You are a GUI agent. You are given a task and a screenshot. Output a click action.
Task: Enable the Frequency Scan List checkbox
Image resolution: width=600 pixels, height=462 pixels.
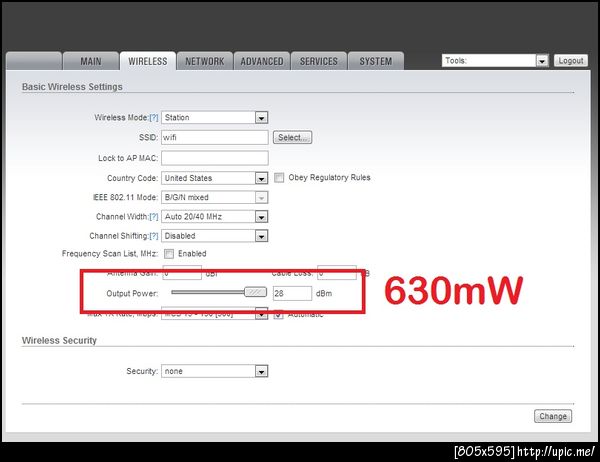pos(169,254)
